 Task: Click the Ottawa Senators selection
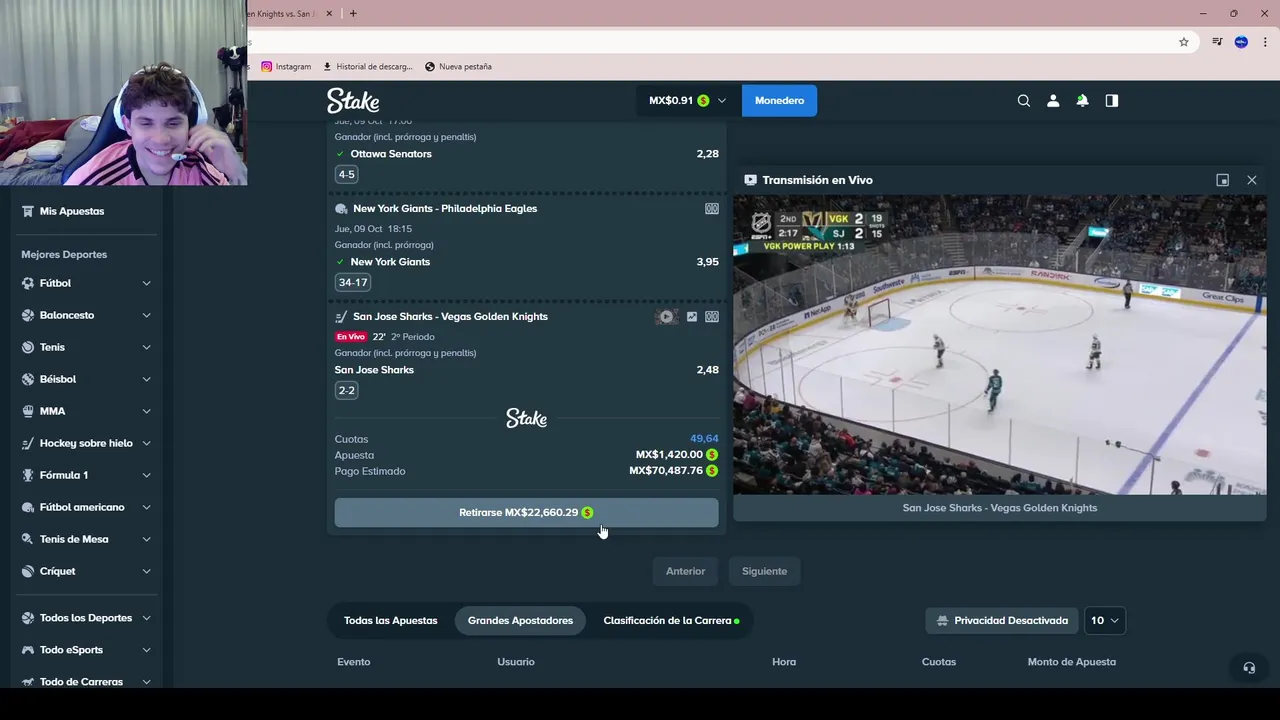click(391, 154)
